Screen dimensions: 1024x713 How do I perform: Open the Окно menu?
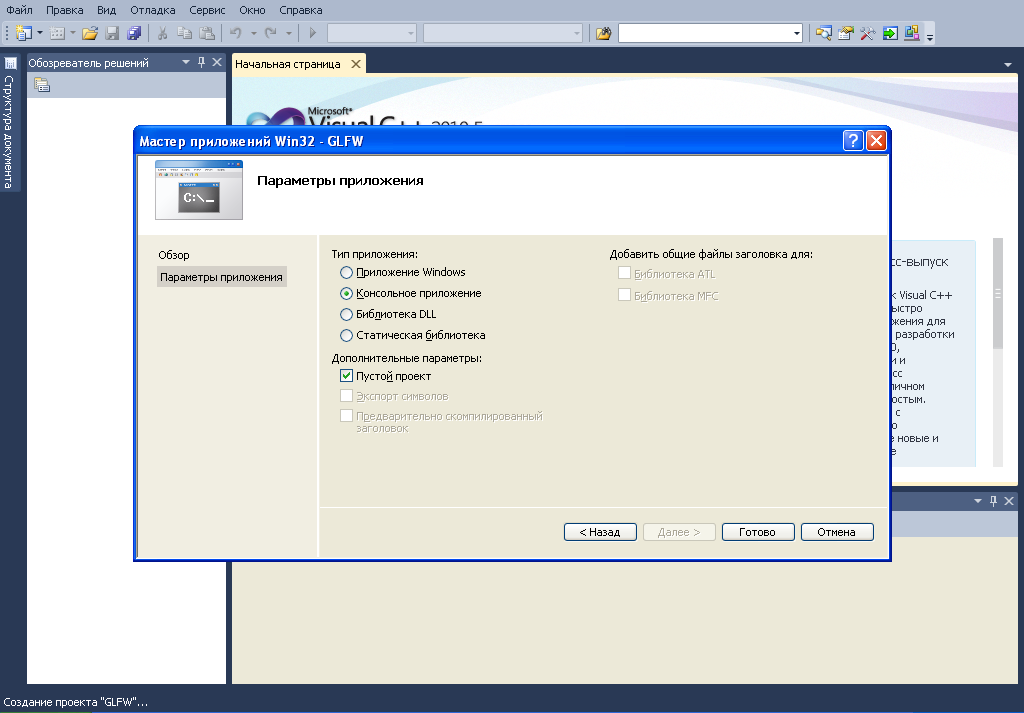point(252,10)
